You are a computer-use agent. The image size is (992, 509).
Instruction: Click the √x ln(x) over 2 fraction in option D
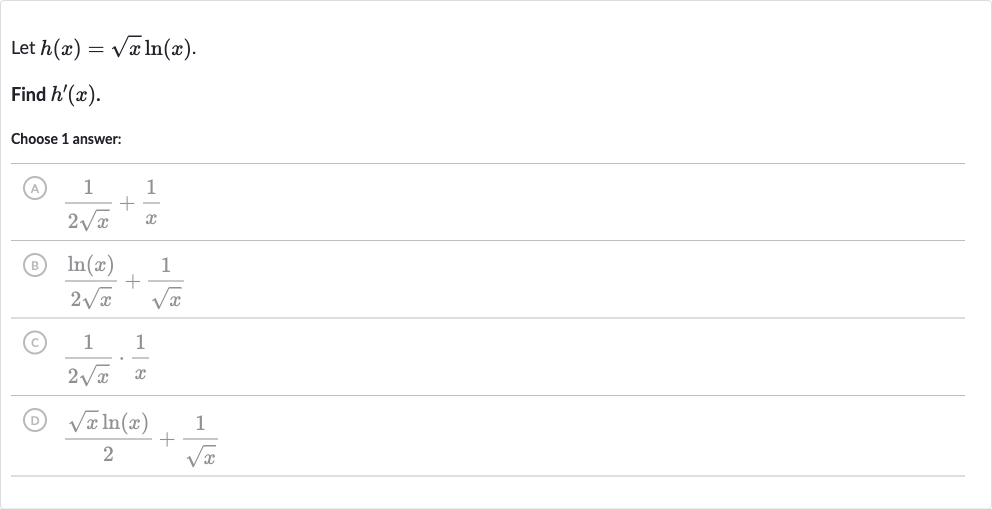(x=108, y=437)
